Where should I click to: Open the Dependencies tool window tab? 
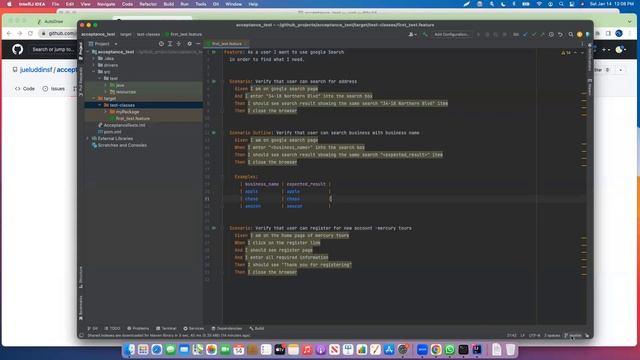227,328
